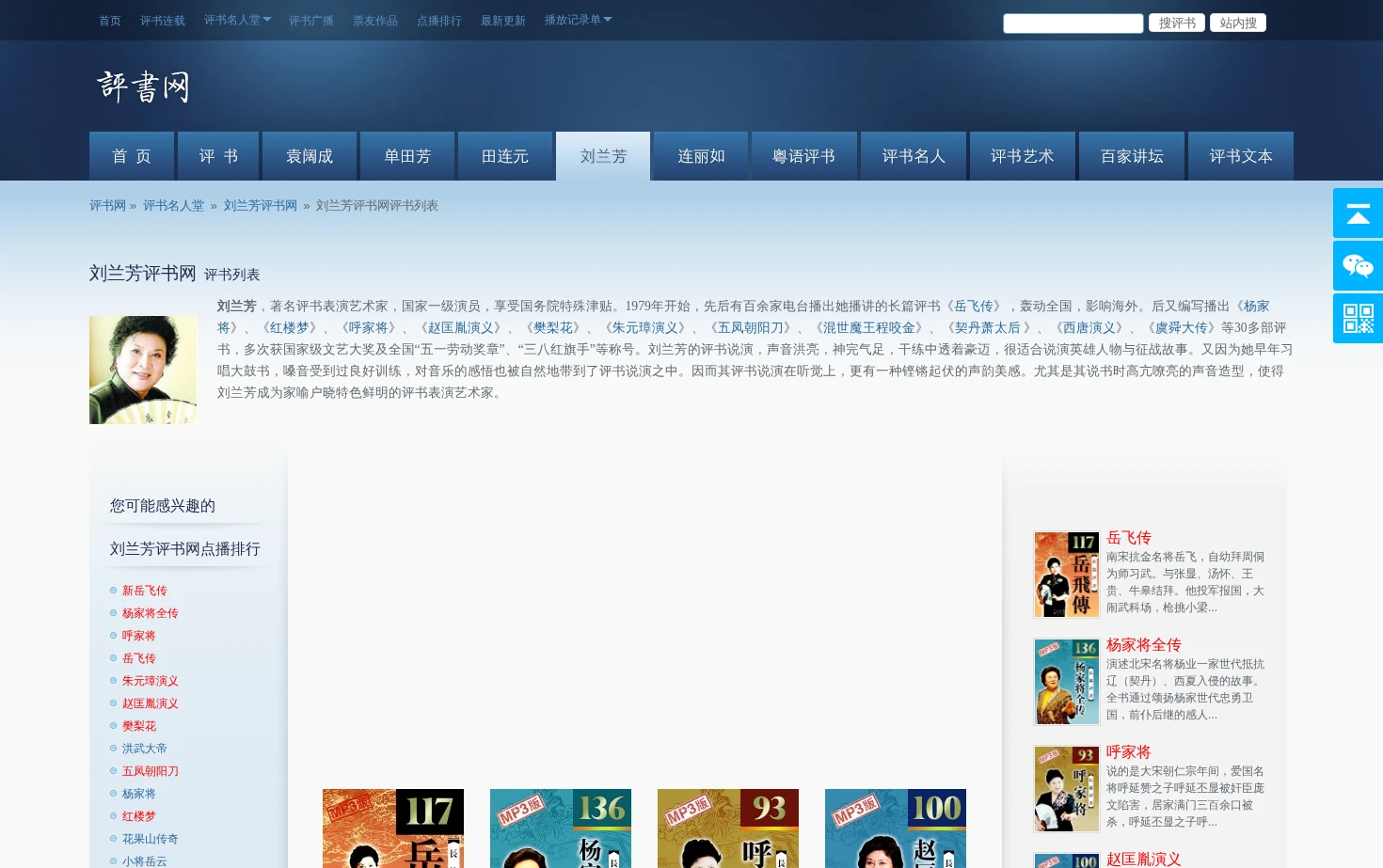Viewport: 1383px width, 868px height.
Task: Click the 杨家将全传 cover in right sidebar
Action: coord(1067,682)
